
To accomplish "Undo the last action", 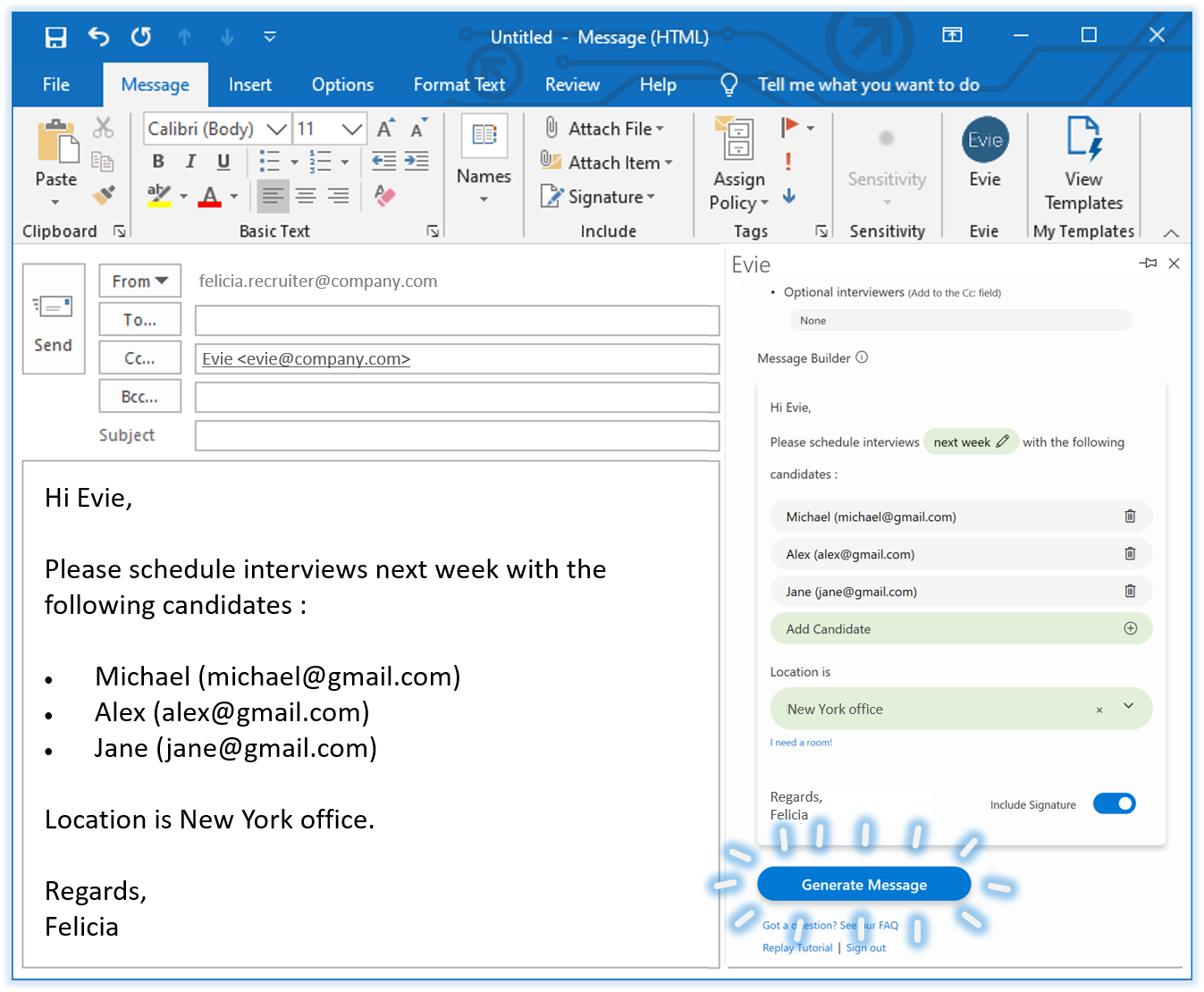I will pyautogui.click(x=98, y=37).
